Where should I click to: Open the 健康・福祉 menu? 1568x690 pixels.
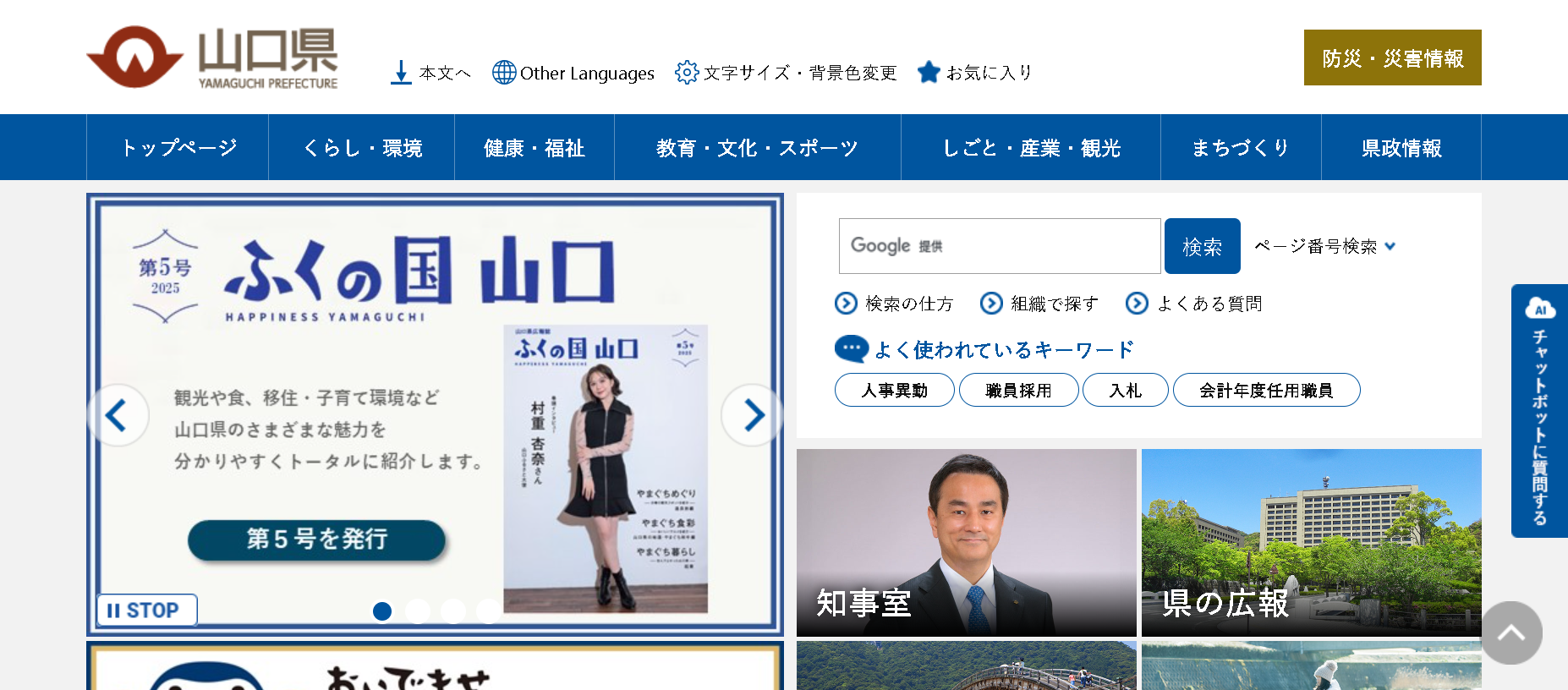tap(535, 147)
